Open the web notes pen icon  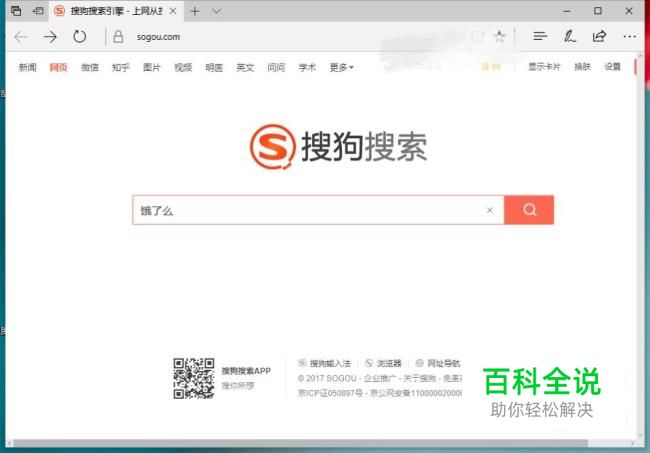570,36
